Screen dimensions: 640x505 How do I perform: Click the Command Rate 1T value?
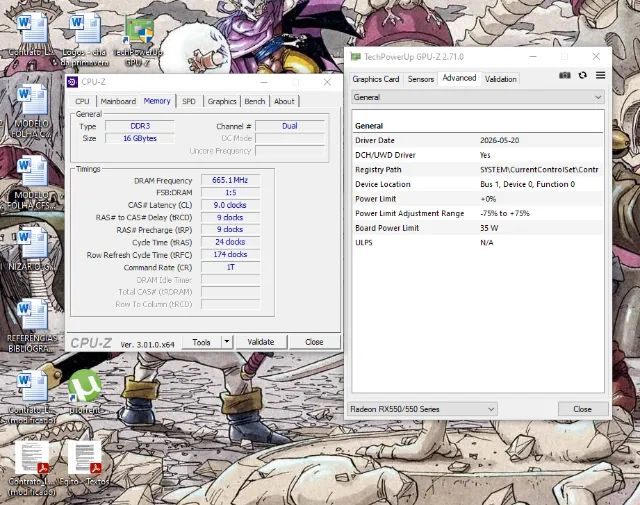point(231,267)
